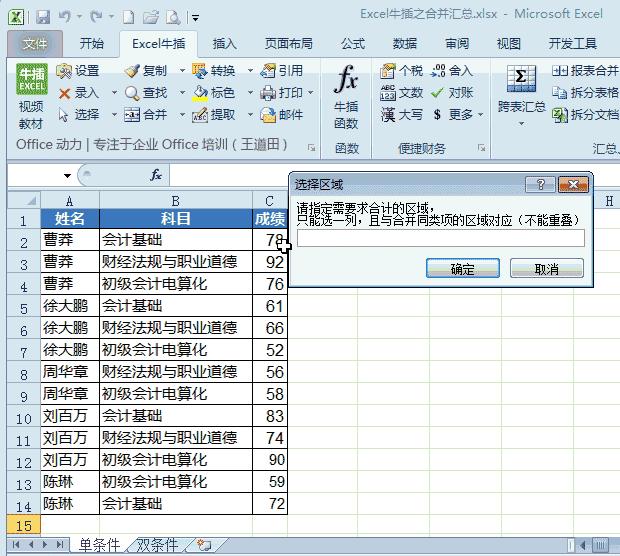Viewport: 620px width, 556px height.
Task: Expand the 选择 dropdown arrow
Action: 114,115
